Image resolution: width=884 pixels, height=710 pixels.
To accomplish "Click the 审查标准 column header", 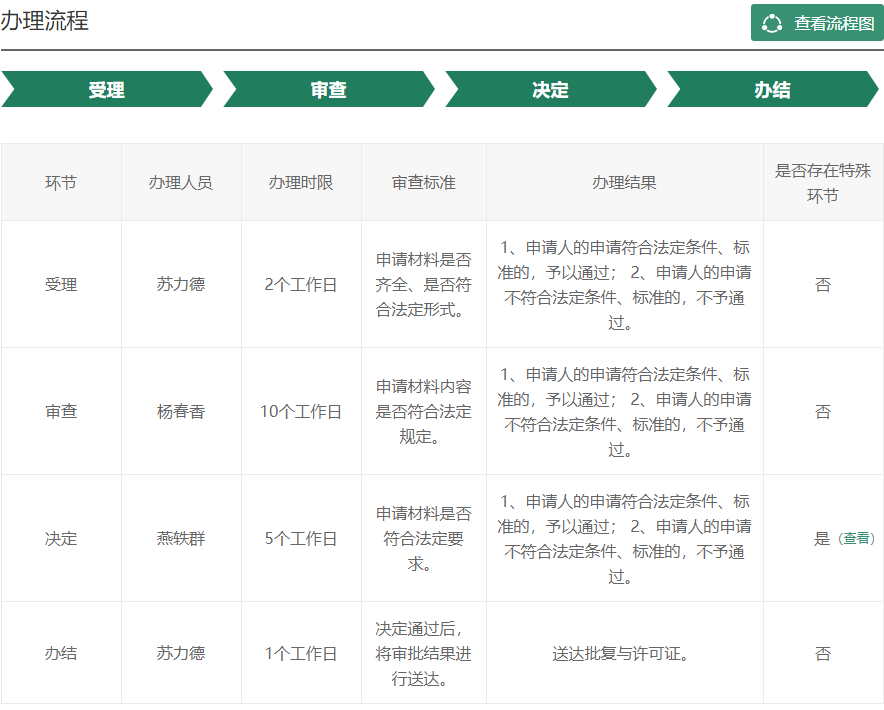I will click(424, 182).
